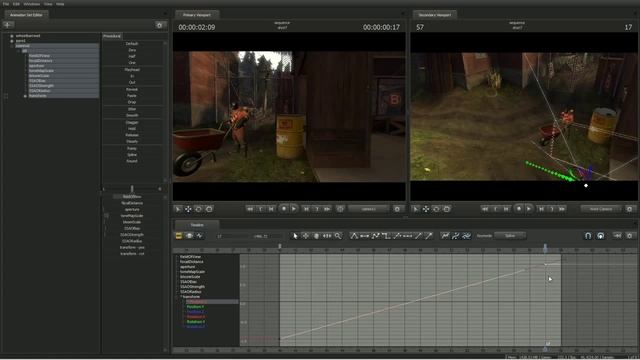
Task: Adjust the procedural preset strength slider
Action: (132, 189)
